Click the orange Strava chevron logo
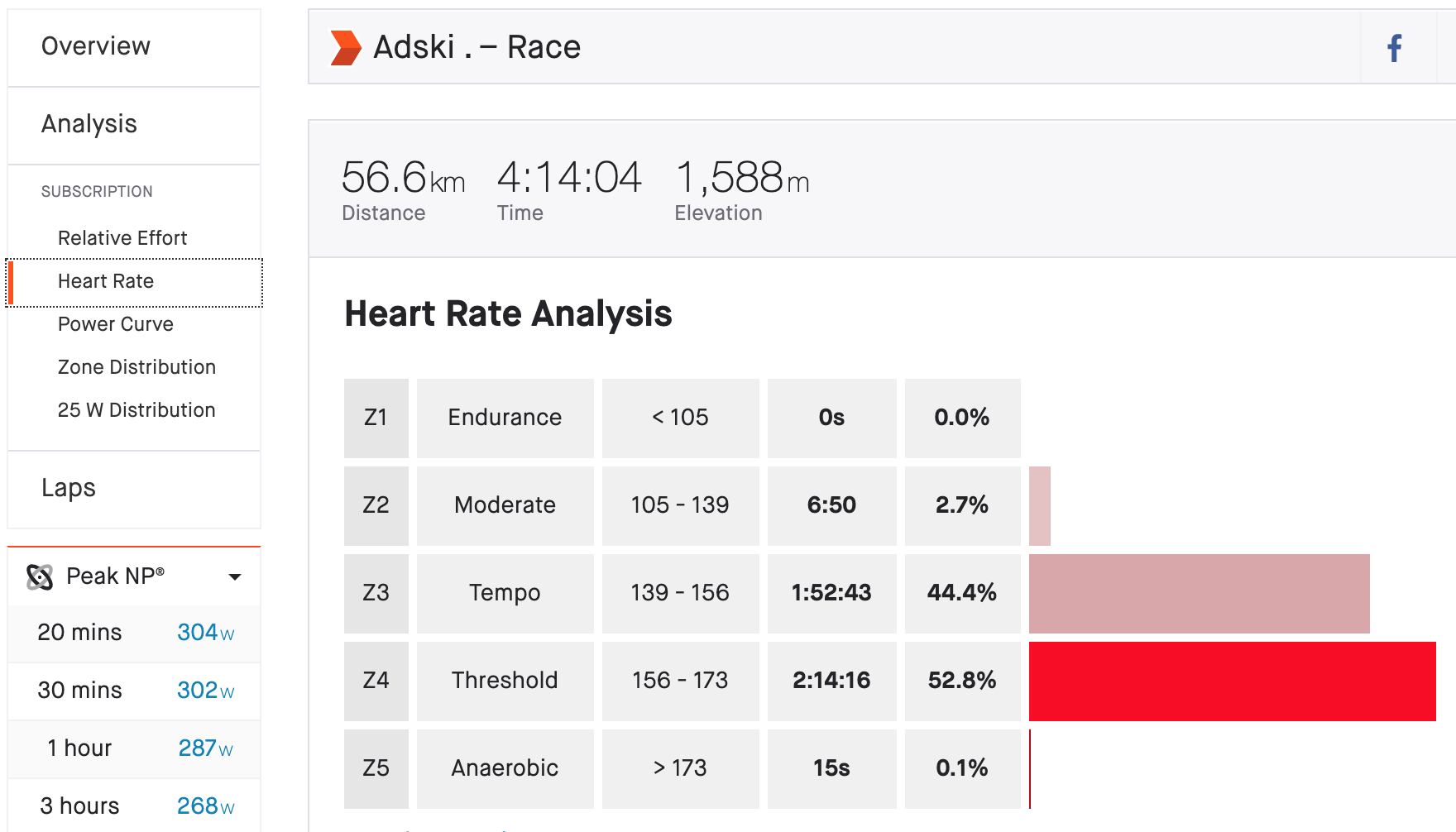Screen dimensions: 1456x832 [x=345, y=47]
